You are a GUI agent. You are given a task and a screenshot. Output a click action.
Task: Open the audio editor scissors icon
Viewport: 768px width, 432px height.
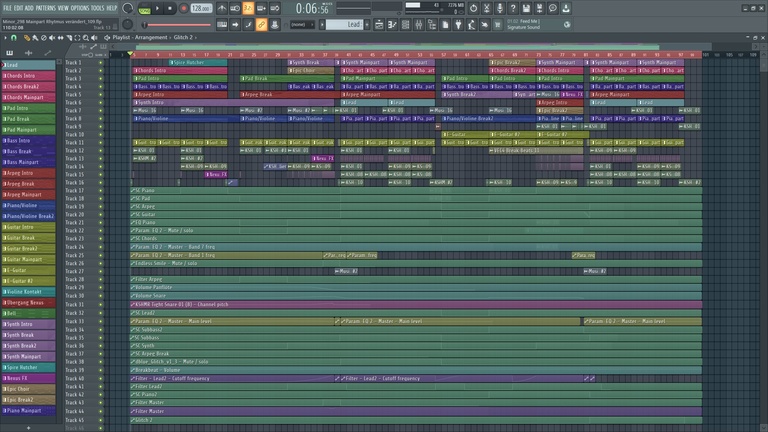486,8
